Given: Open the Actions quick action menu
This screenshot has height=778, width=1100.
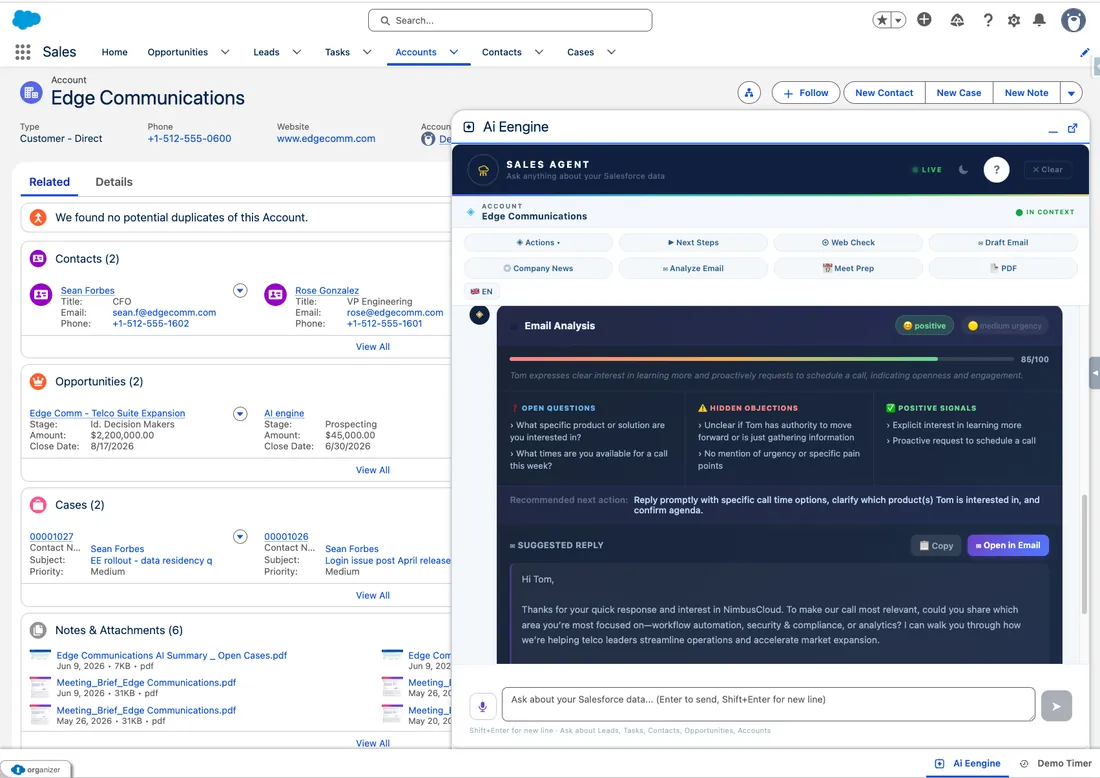Looking at the screenshot, I should [x=538, y=243].
